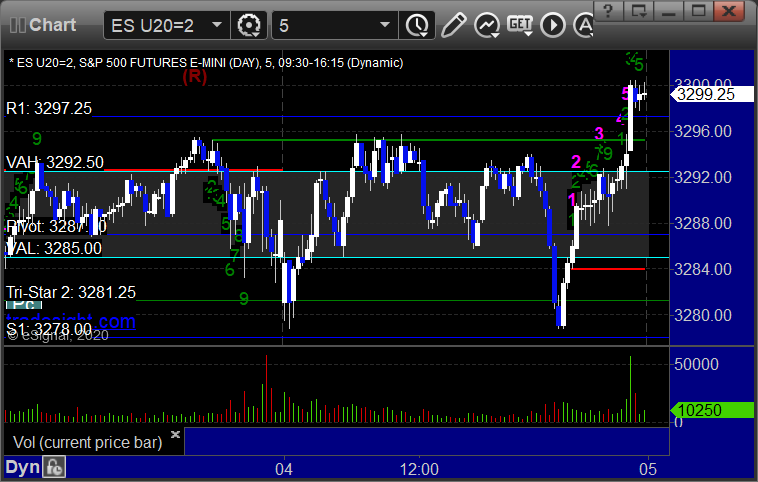Click the 50000 volume axis label

(697, 364)
